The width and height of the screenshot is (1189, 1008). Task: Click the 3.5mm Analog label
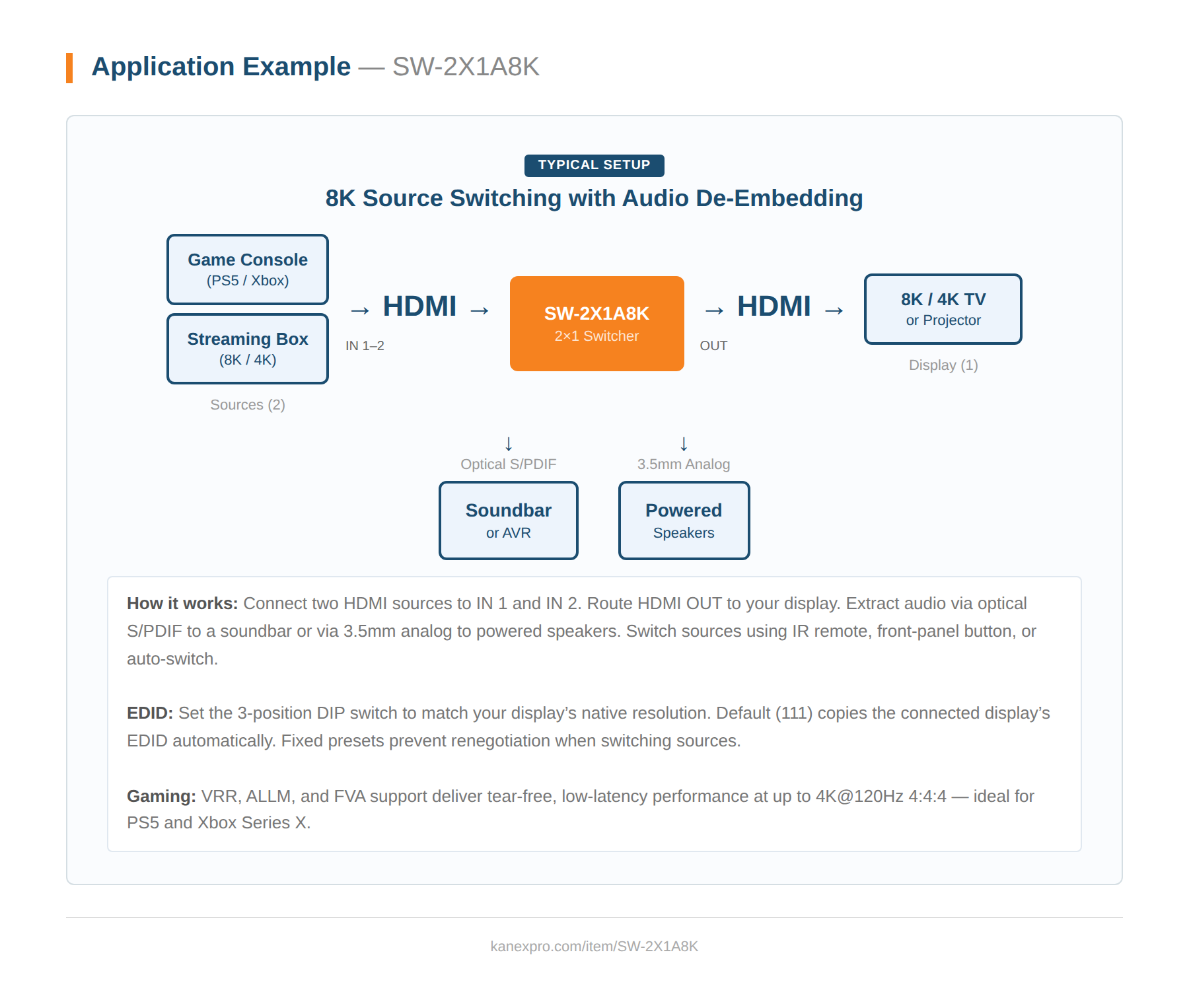[x=684, y=464]
